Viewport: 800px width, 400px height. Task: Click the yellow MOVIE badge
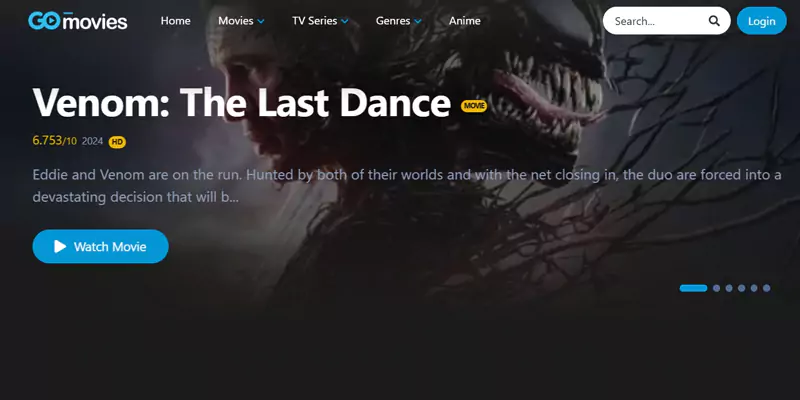click(474, 106)
